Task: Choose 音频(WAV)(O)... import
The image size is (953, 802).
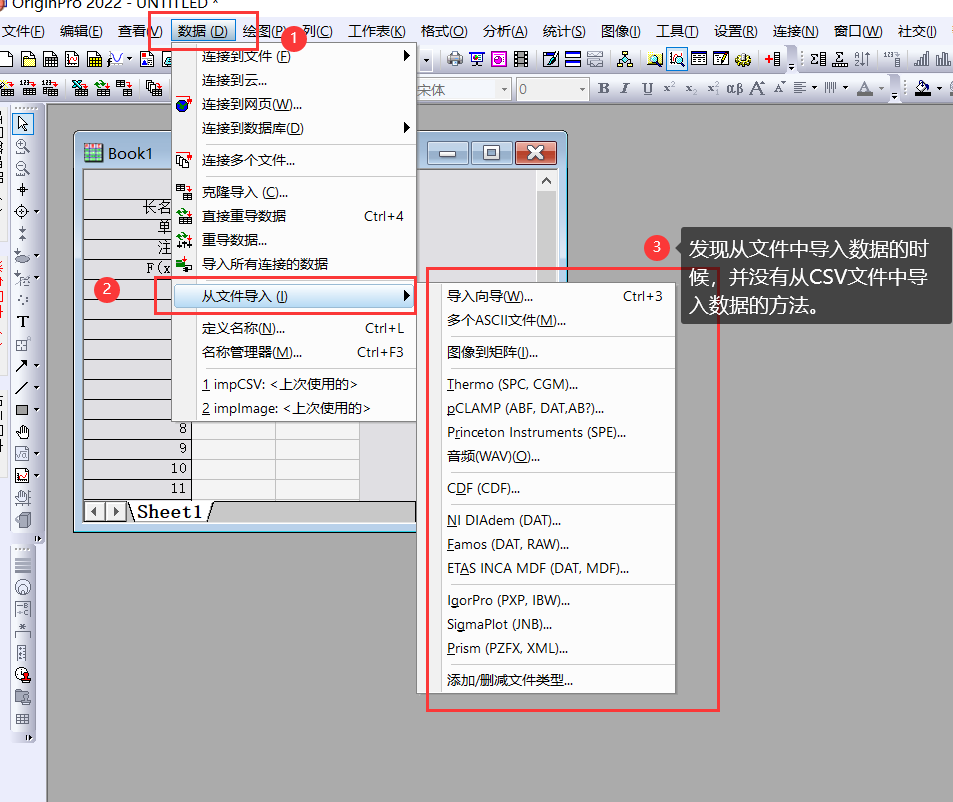Action: click(x=546, y=456)
